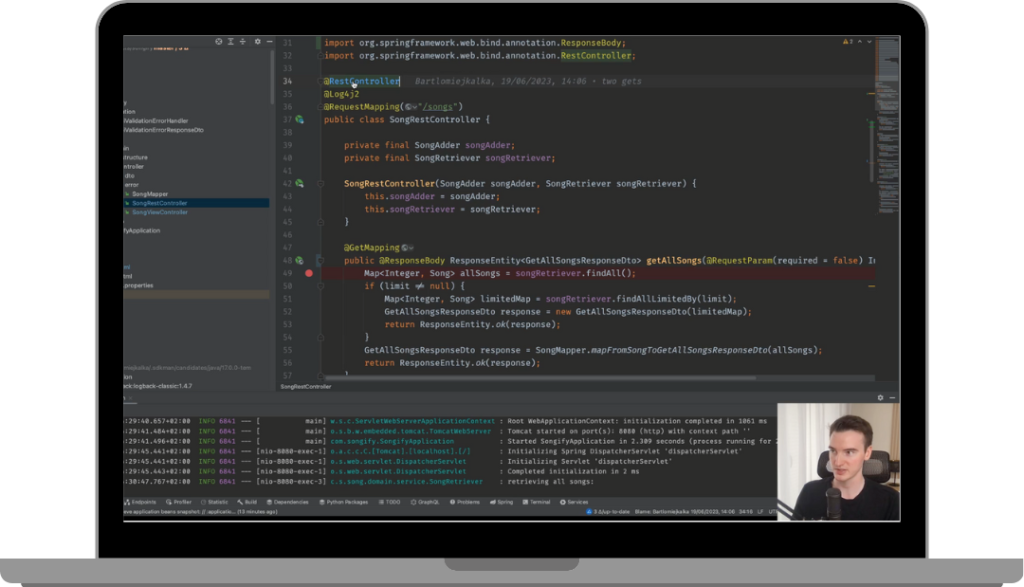
Task: Select SongViewController in the project tree
Action: tap(159, 212)
